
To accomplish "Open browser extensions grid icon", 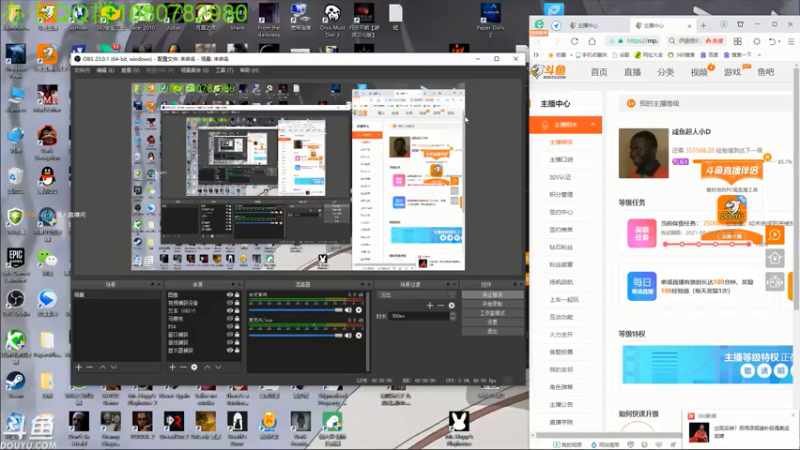I will 738,41.
